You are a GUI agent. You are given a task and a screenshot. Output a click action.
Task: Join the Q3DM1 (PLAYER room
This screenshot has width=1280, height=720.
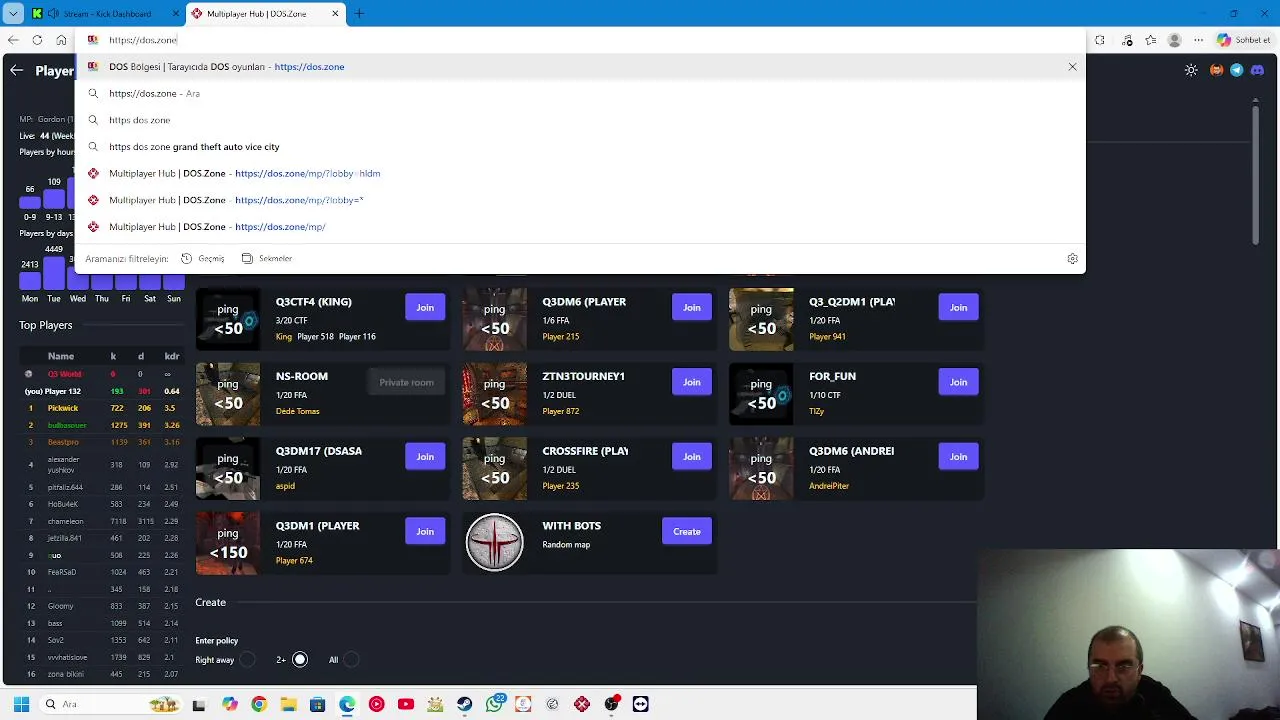click(425, 532)
